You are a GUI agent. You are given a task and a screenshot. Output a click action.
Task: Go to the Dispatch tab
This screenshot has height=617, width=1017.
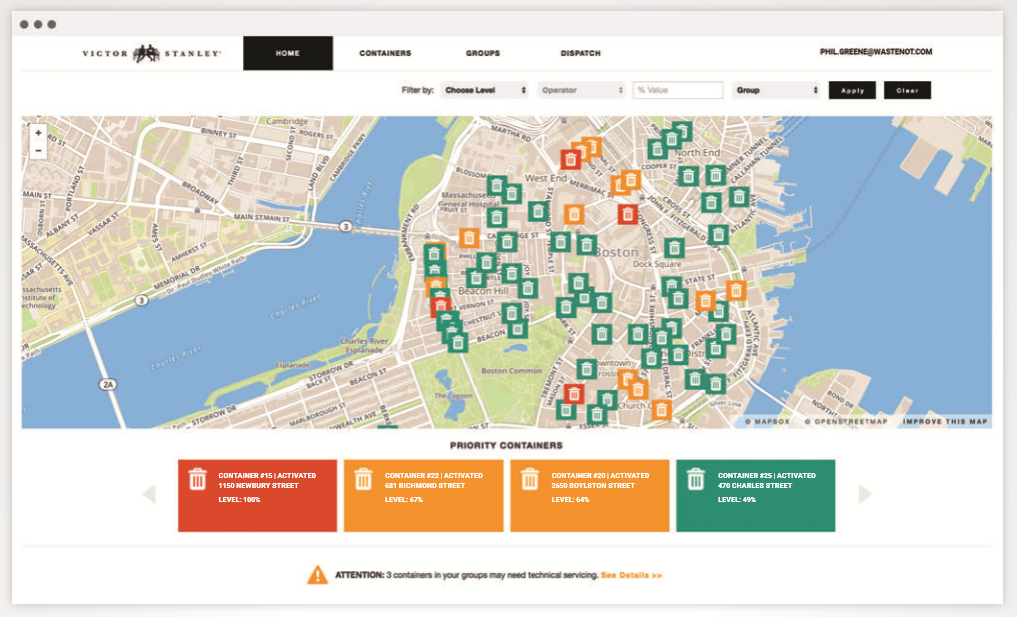coord(580,53)
